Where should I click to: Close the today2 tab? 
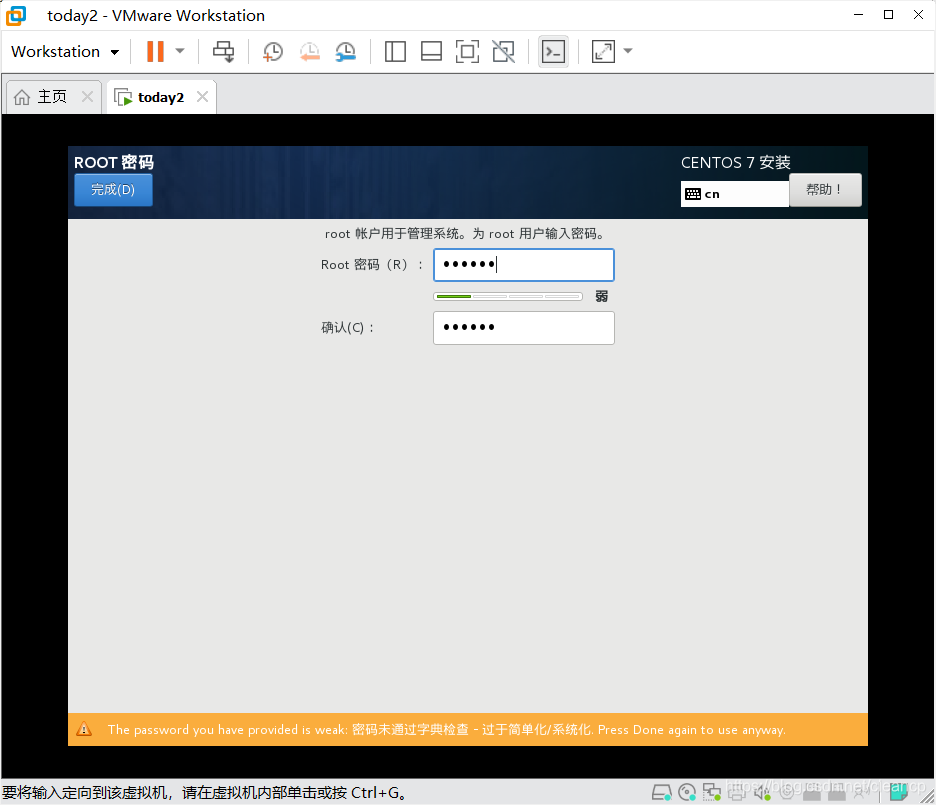tap(202, 97)
